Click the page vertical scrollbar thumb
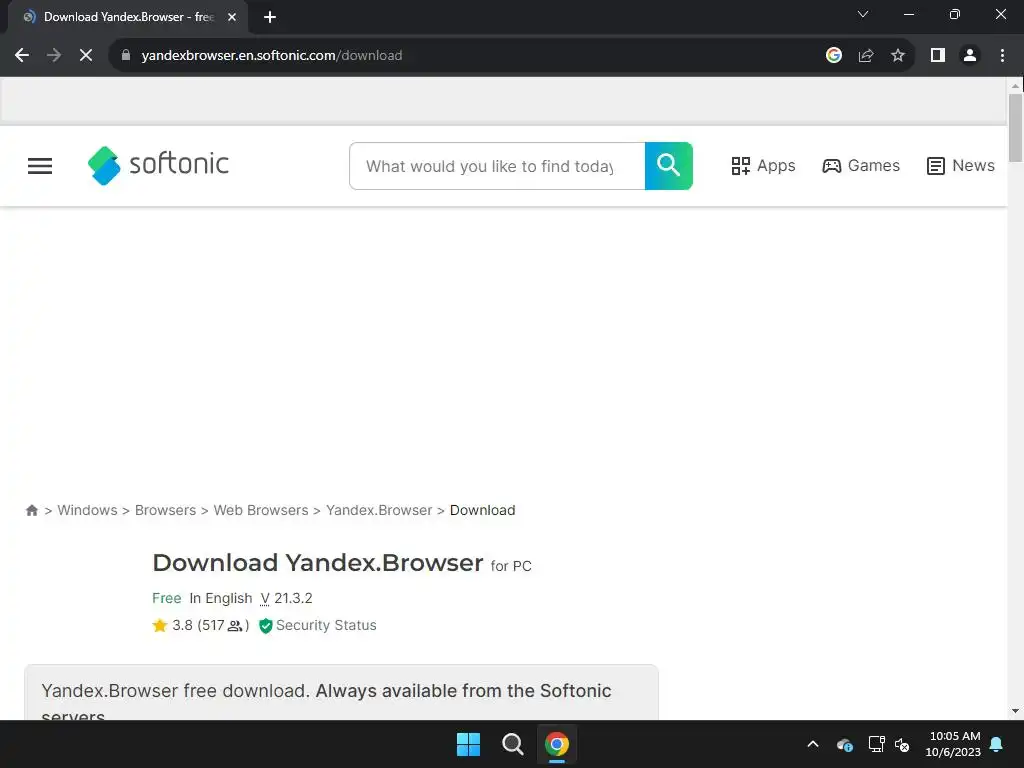This screenshot has height=768, width=1024. (1015, 127)
